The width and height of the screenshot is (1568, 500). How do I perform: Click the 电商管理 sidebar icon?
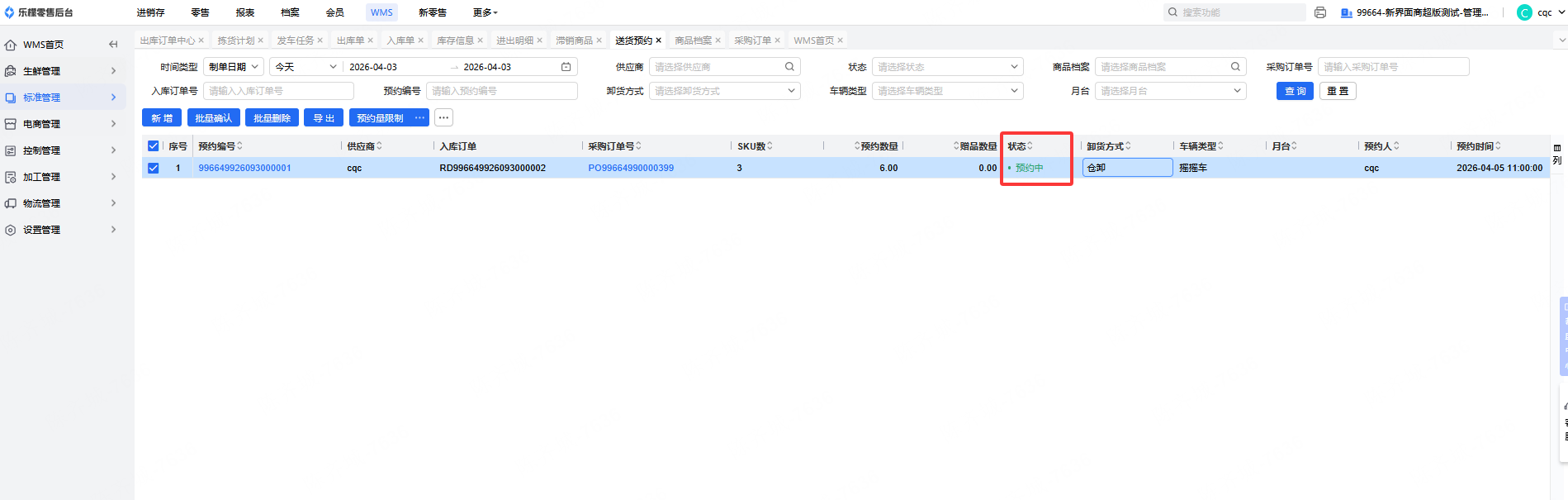pos(11,124)
